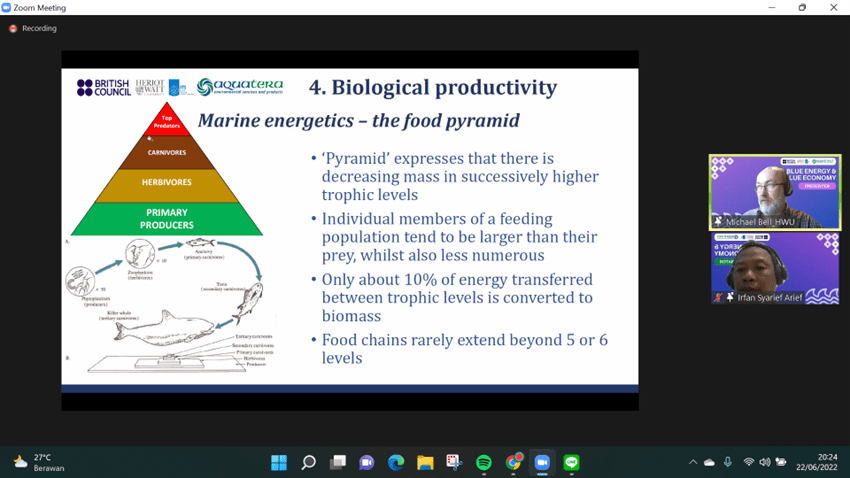Open File Explorer from the taskbar
The width and height of the screenshot is (850, 478).
(x=425, y=462)
